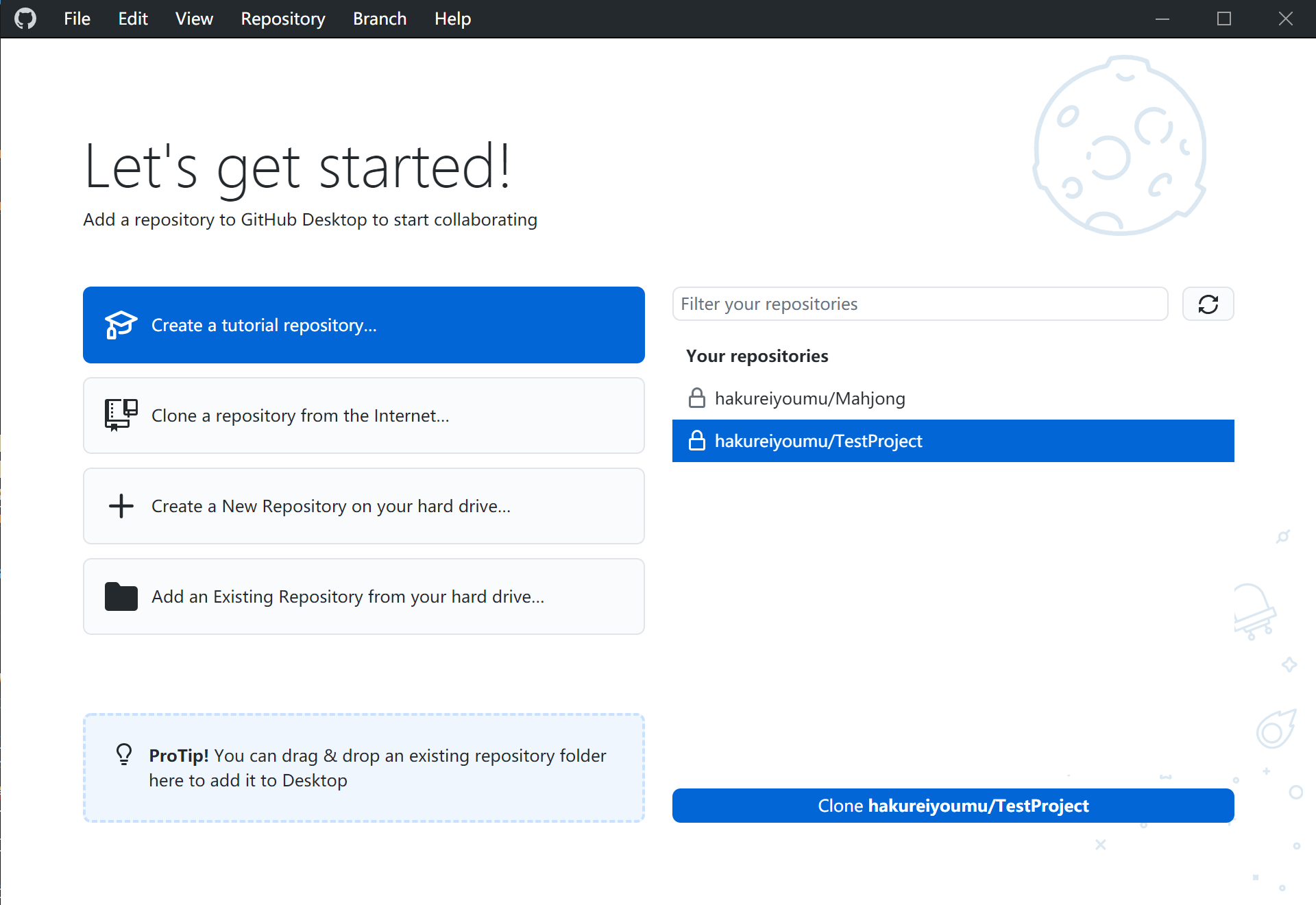Open the Edit menu
This screenshot has width=1316, height=905.
coord(133,19)
